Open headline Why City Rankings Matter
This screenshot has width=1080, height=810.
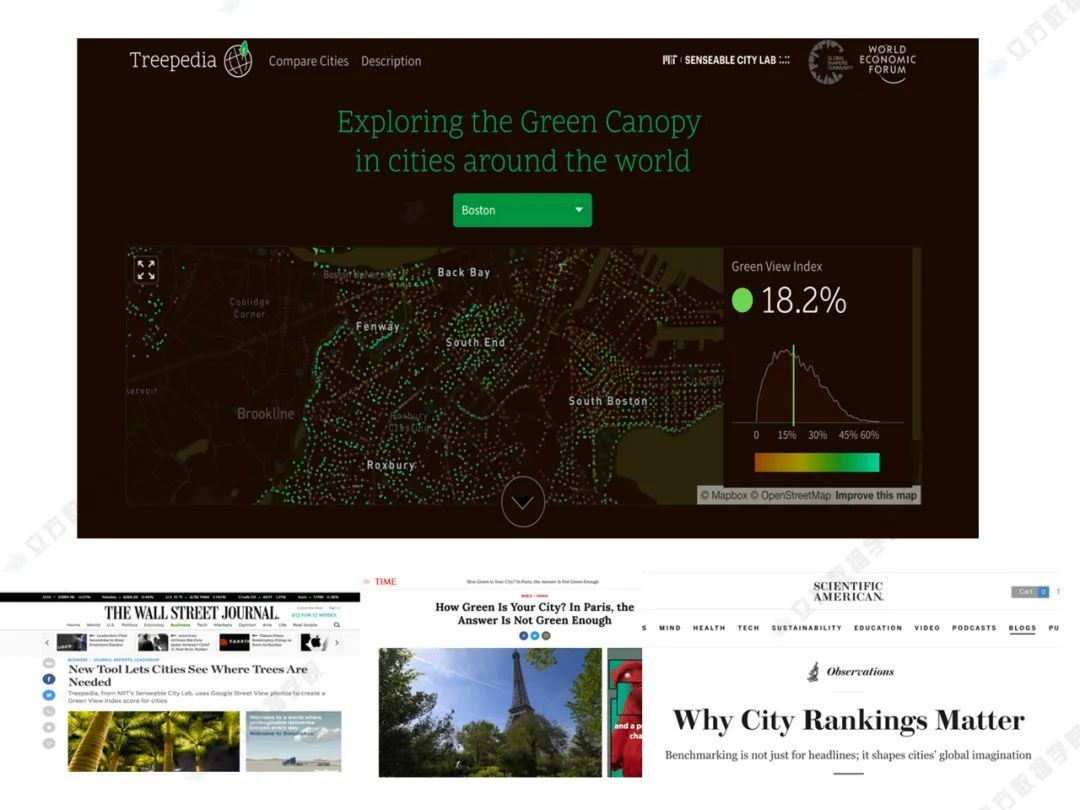click(849, 720)
